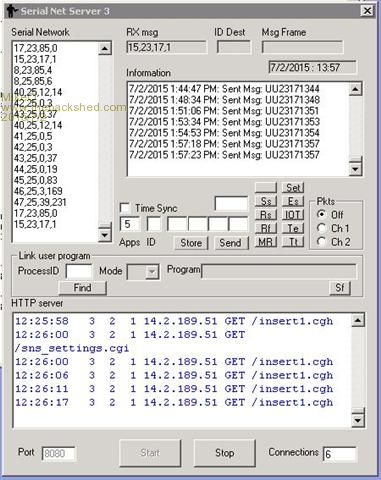Screen dimensions: 381x480
Task: Click HTTP log entry at 12:26:17
Action: click(x=174, y=402)
